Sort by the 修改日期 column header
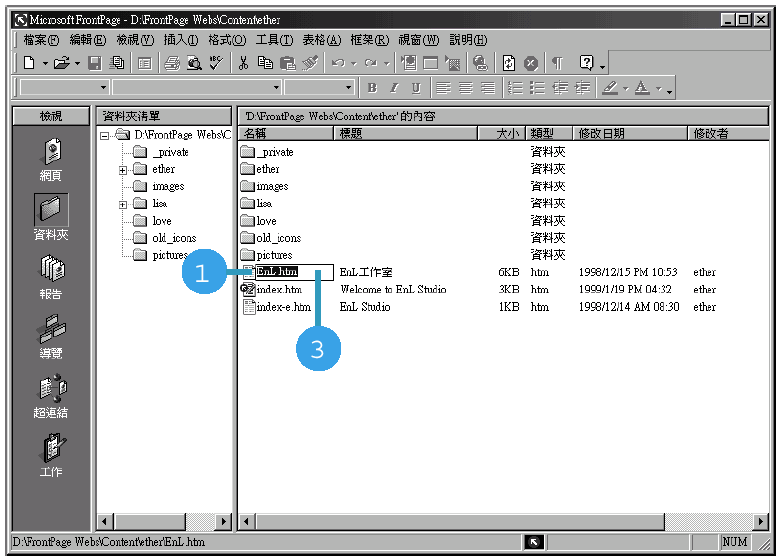The width and height of the screenshot is (782, 560). (630, 133)
